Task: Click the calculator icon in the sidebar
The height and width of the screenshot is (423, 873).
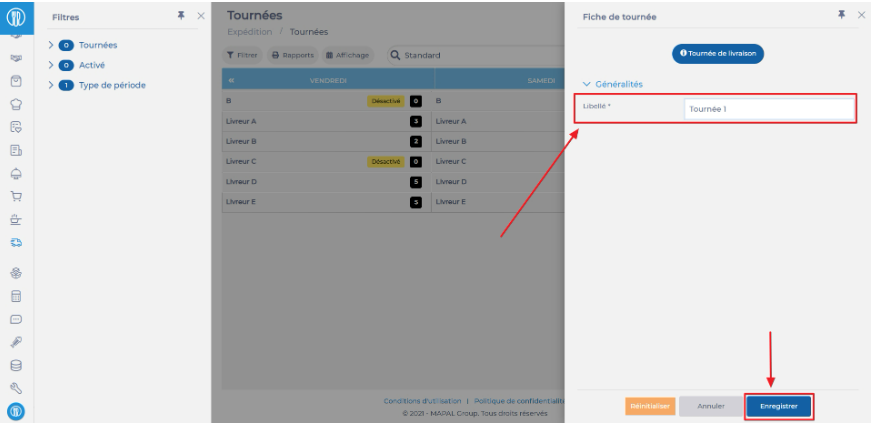Action: [x=16, y=297]
